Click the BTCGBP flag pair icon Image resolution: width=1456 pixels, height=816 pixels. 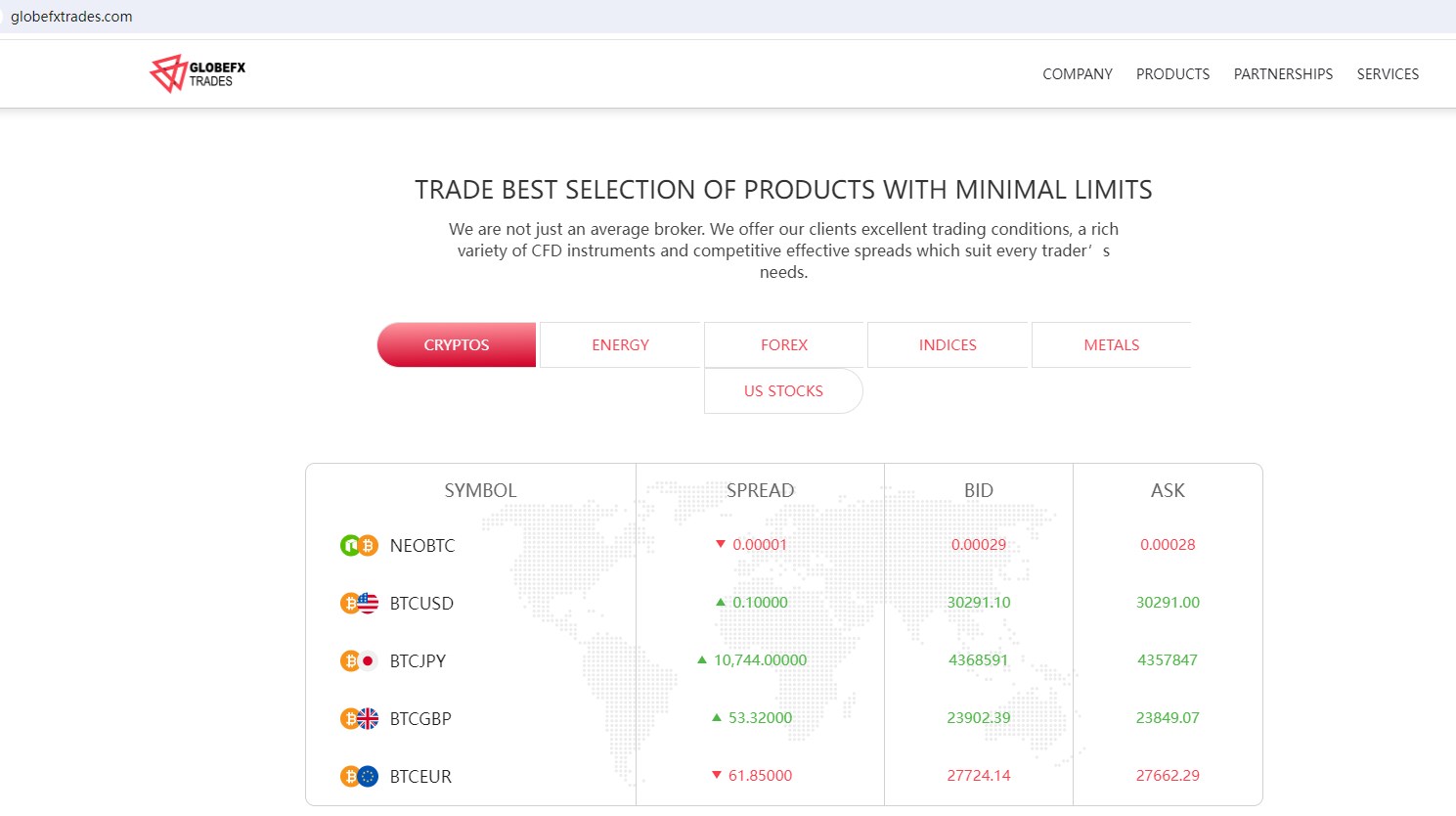click(359, 719)
